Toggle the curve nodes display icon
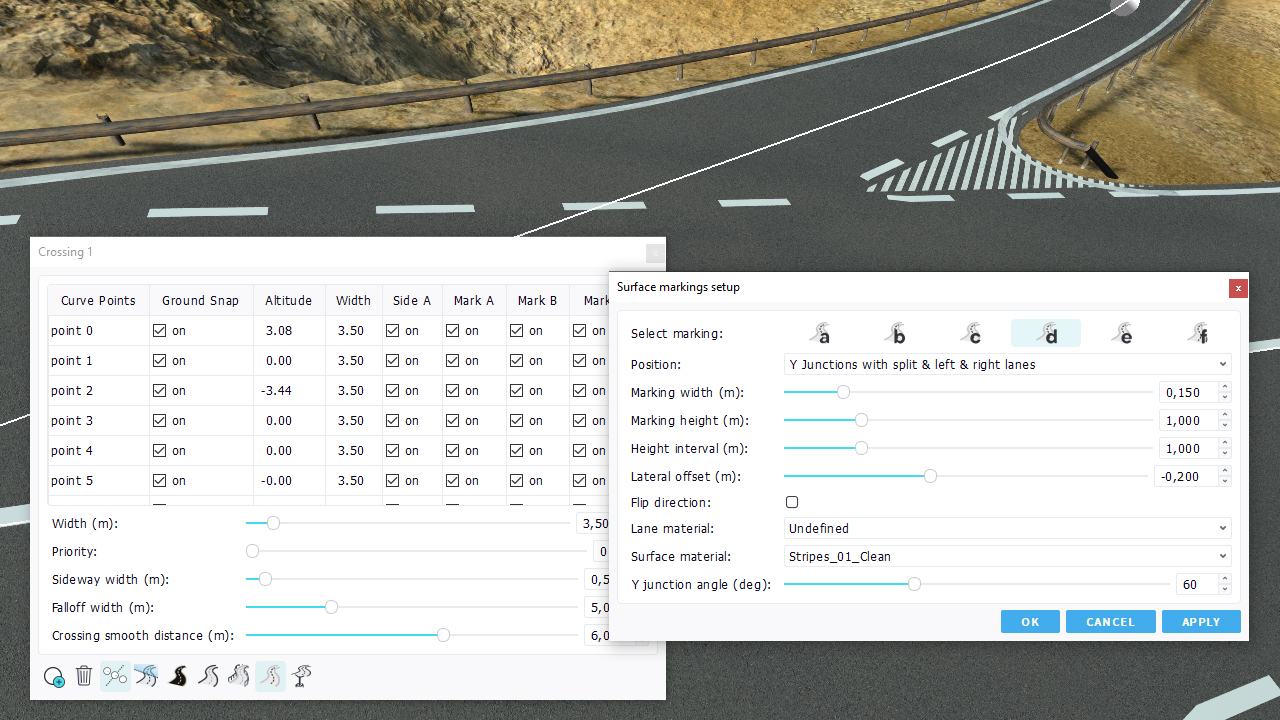The height and width of the screenshot is (720, 1280). pos(115,677)
